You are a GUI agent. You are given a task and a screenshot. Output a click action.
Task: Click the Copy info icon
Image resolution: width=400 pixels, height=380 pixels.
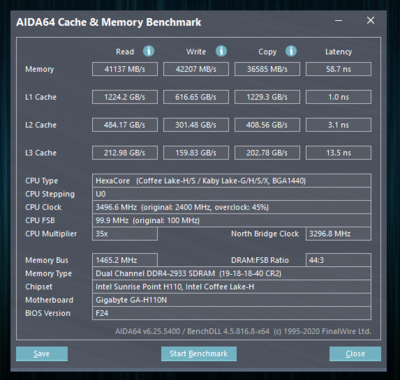(291, 51)
